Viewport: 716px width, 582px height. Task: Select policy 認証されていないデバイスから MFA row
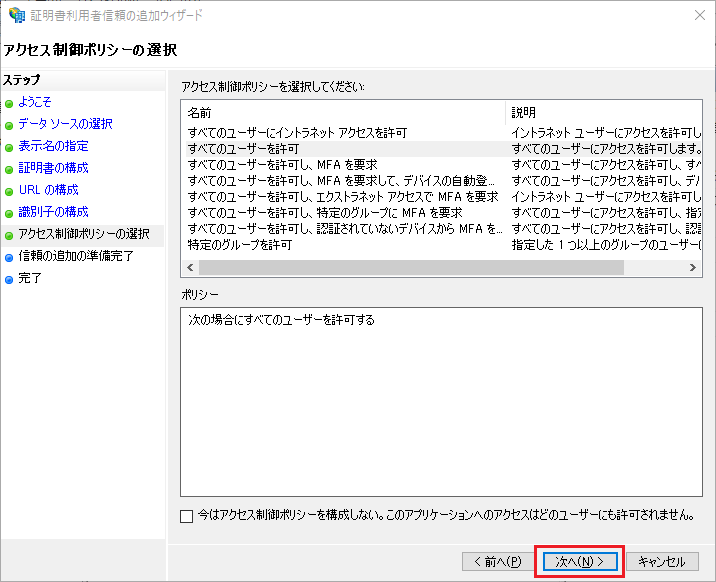345,229
